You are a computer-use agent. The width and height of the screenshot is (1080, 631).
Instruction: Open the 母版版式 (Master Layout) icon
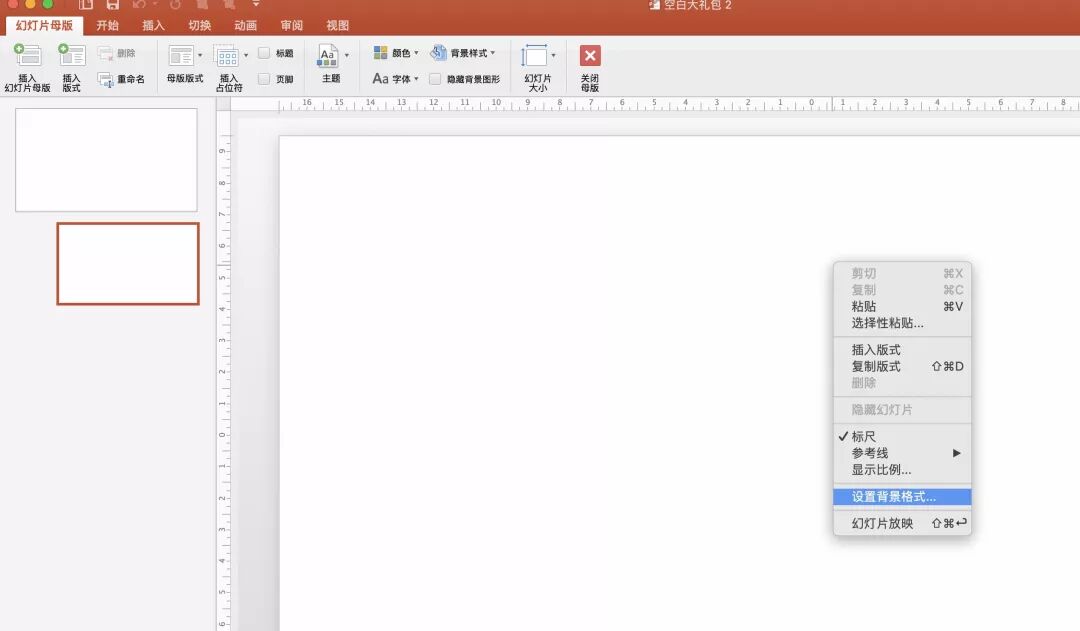click(181, 56)
